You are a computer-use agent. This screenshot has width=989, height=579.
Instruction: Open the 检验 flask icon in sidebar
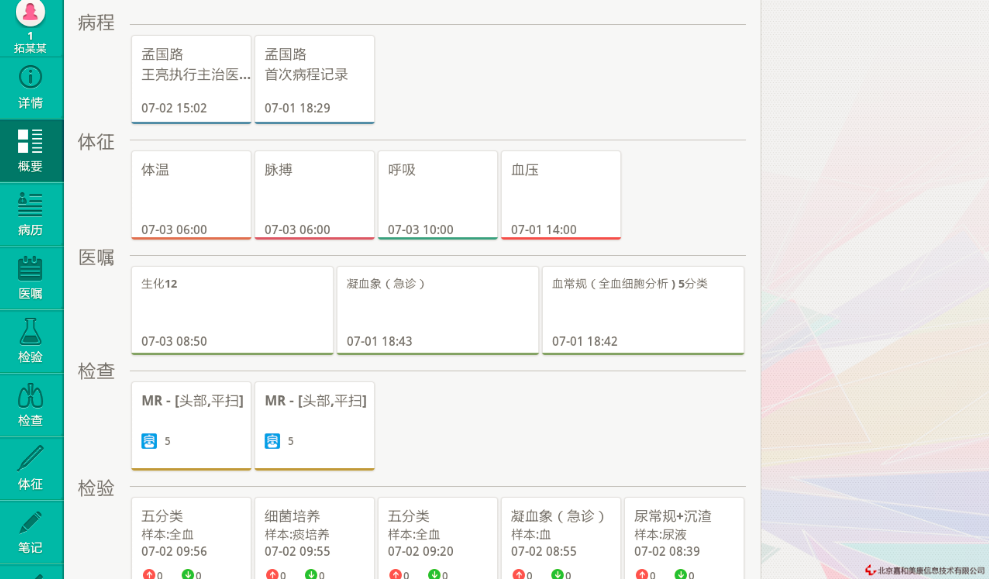(31, 332)
